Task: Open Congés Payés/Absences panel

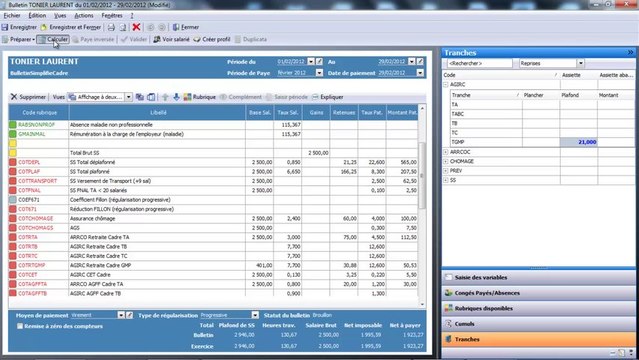Action: coord(538,293)
